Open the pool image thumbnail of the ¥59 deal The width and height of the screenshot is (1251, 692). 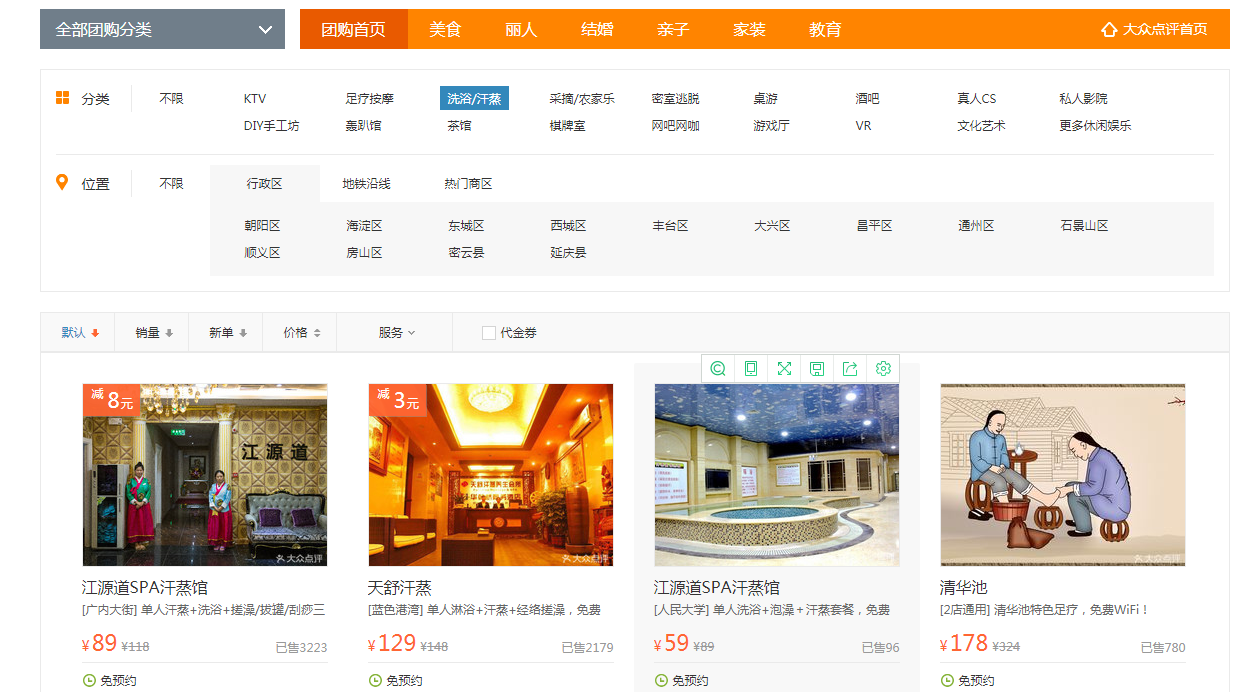click(777, 475)
